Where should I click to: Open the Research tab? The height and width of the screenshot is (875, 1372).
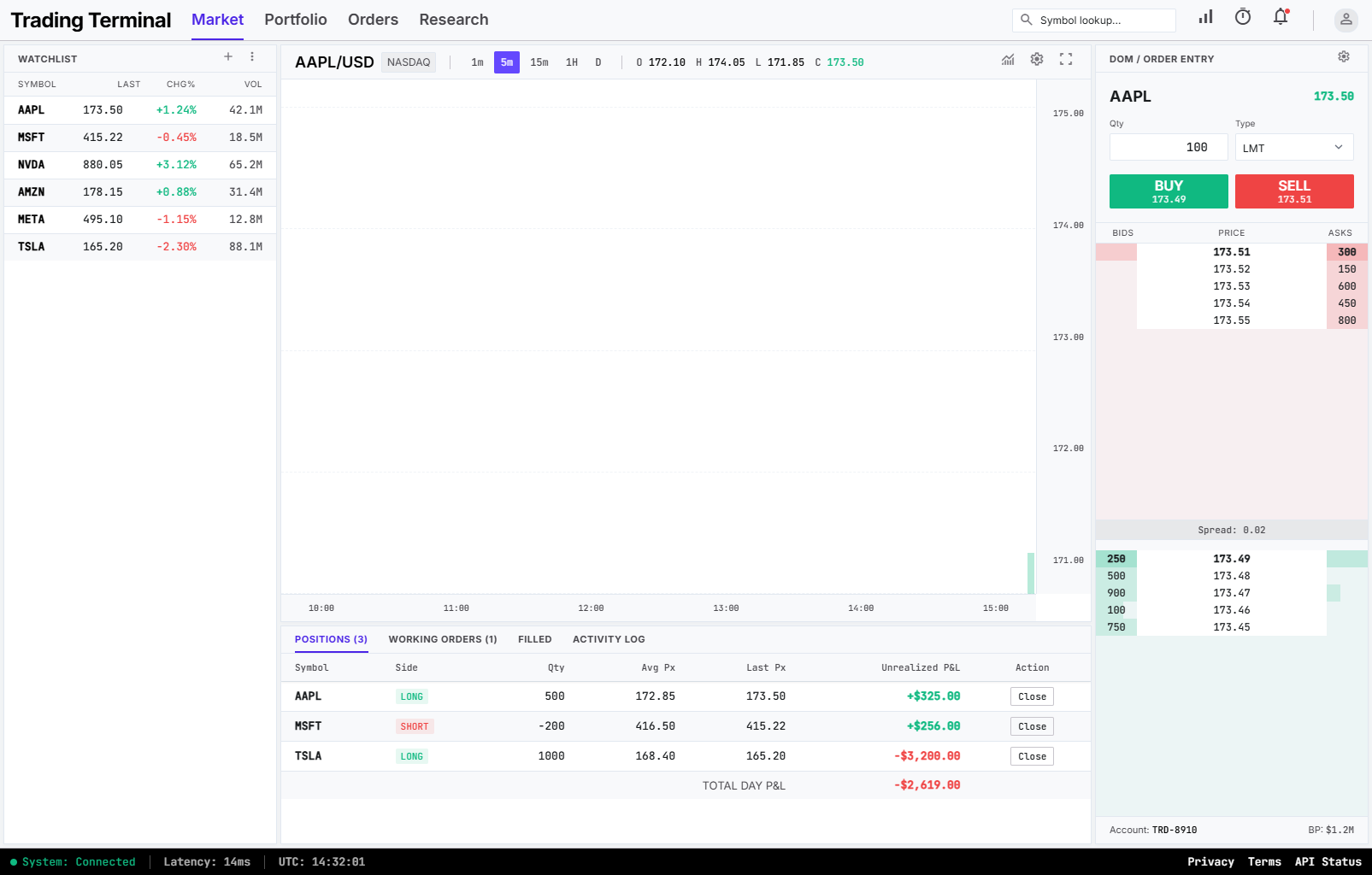click(x=454, y=20)
